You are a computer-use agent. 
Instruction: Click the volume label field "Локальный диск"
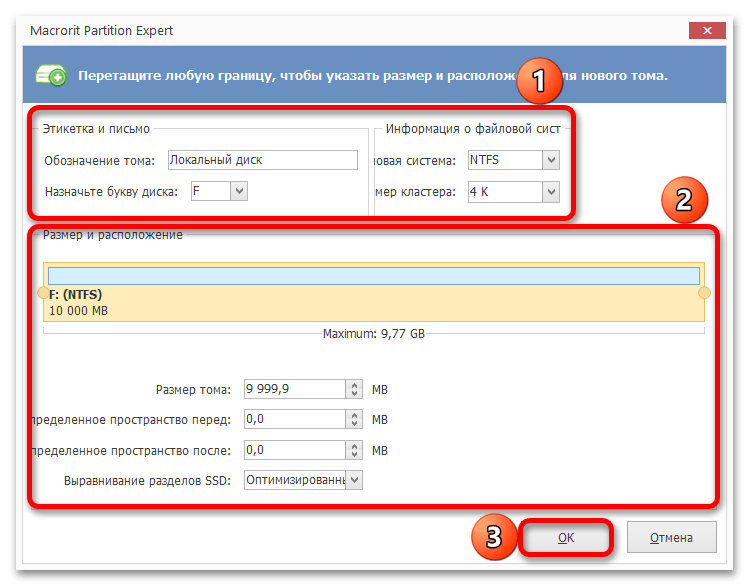pyautogui.click(x=263, y=160)
